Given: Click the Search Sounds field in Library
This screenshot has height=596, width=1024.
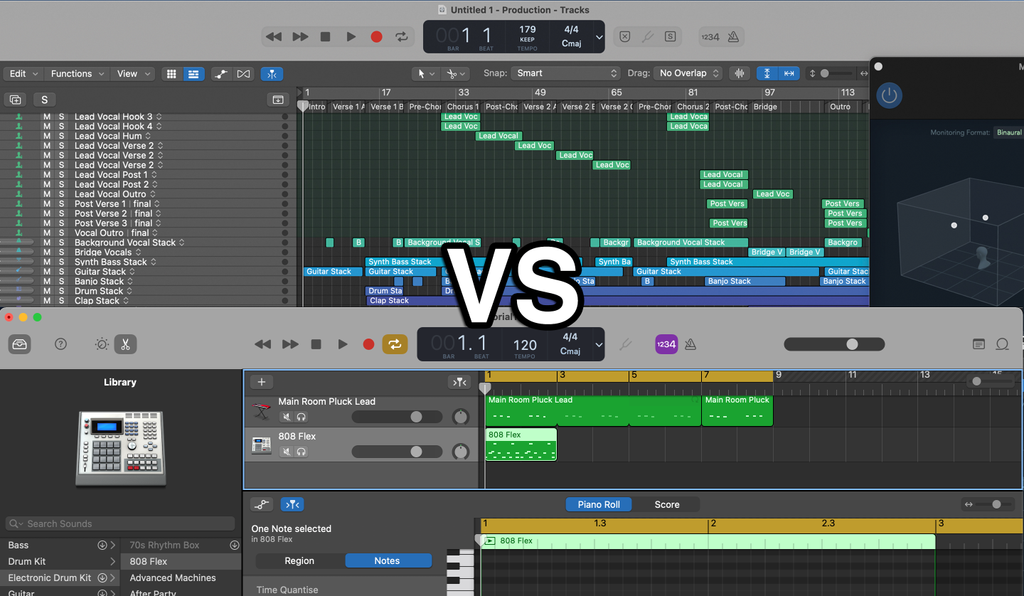Looking at the screenshot, I should (x=119, y=523).
